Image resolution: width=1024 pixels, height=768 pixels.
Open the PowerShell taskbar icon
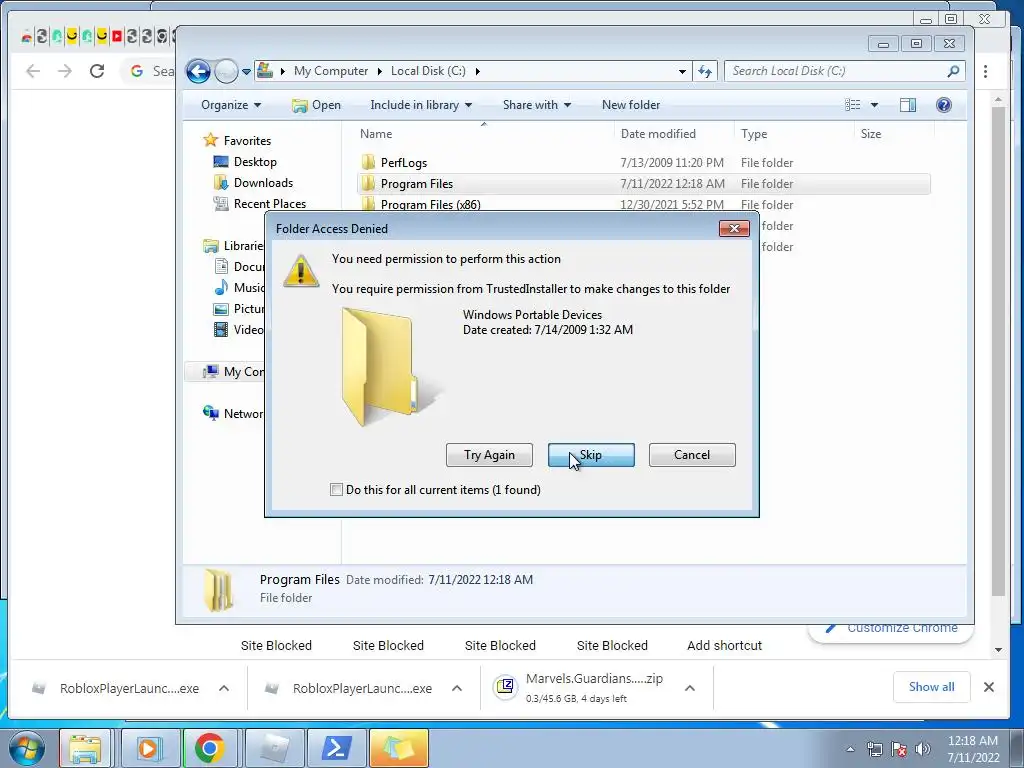click(x=336, y=748)
